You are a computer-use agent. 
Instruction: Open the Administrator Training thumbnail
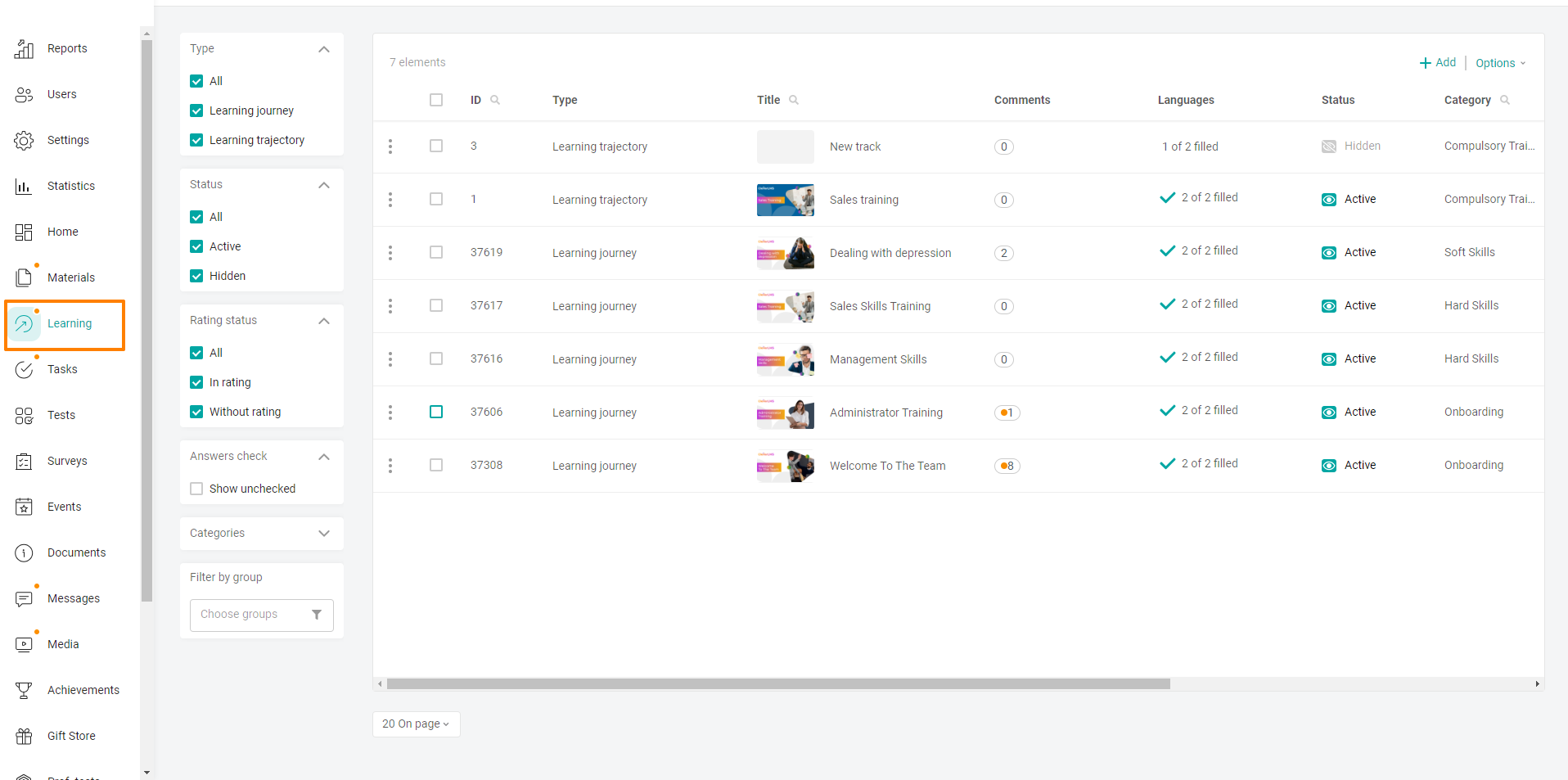(786, 413)
